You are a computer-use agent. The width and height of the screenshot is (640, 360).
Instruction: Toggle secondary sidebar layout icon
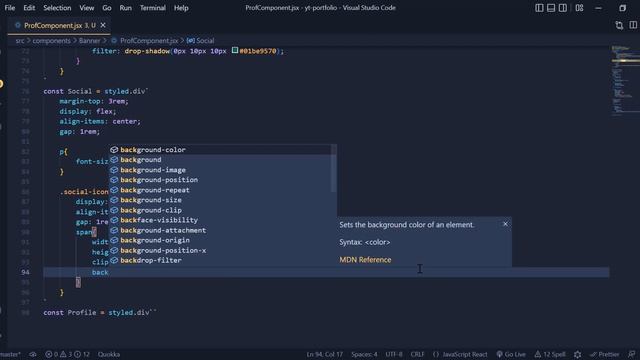562,8
